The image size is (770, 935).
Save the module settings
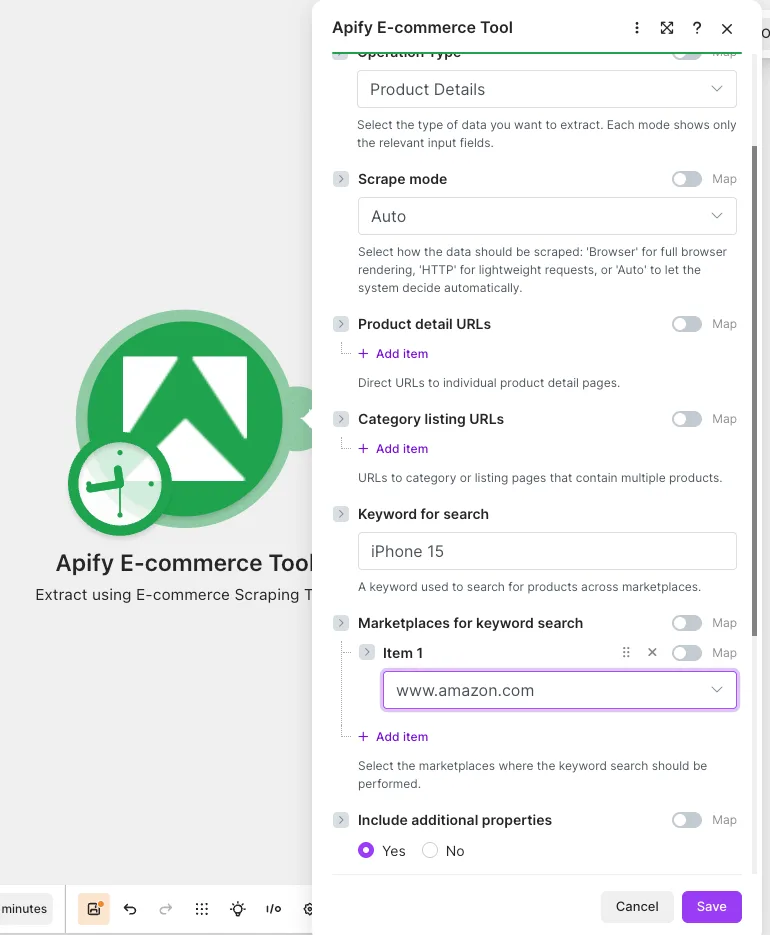tap(712, 906)
